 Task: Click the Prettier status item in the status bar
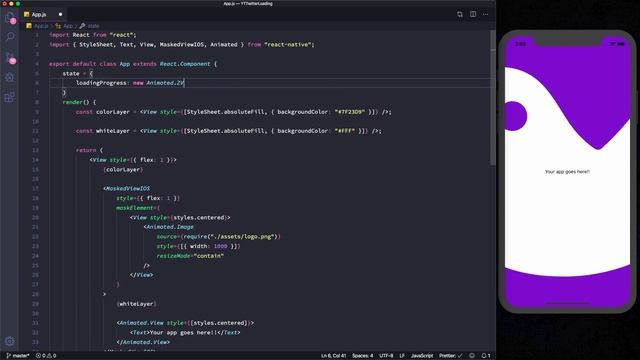451,356
